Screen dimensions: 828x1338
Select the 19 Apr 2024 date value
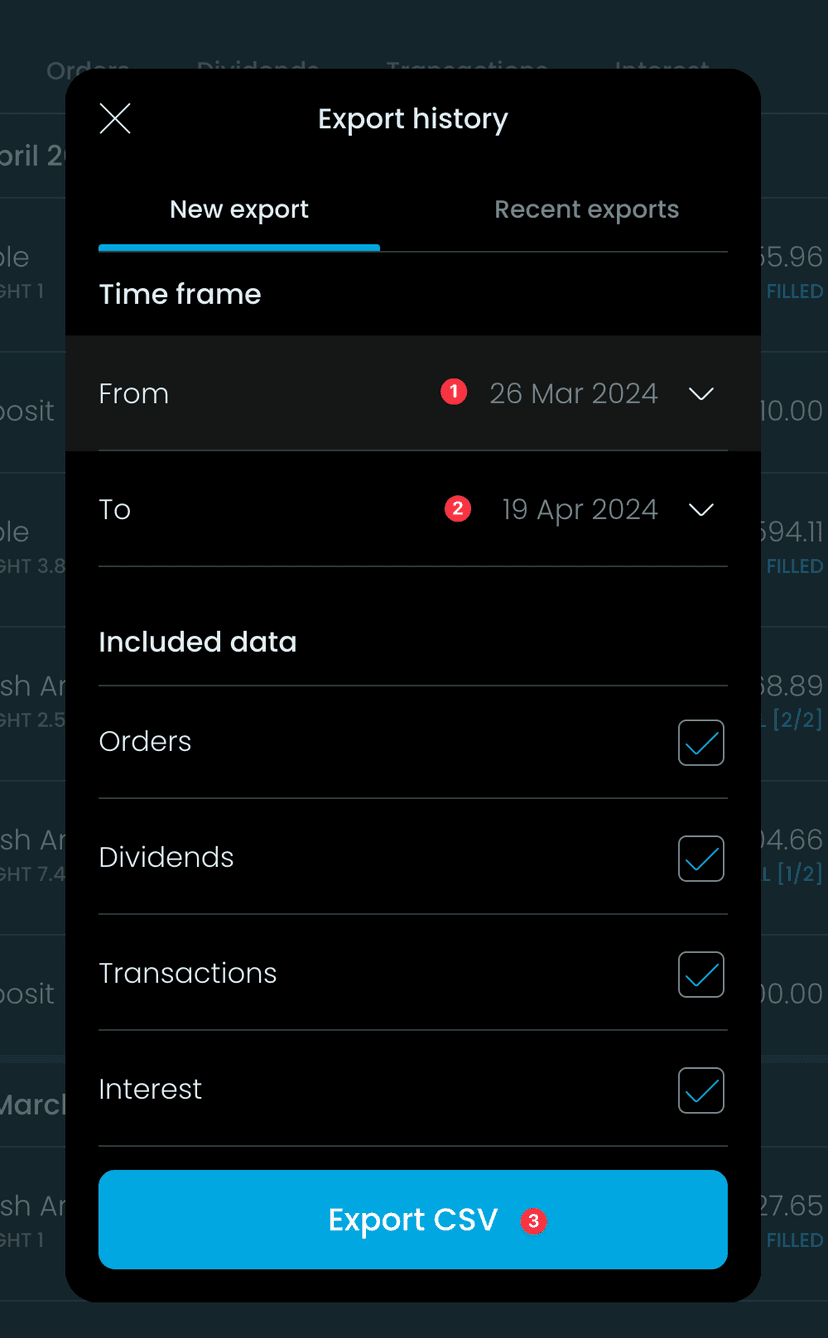pos(580,510)
